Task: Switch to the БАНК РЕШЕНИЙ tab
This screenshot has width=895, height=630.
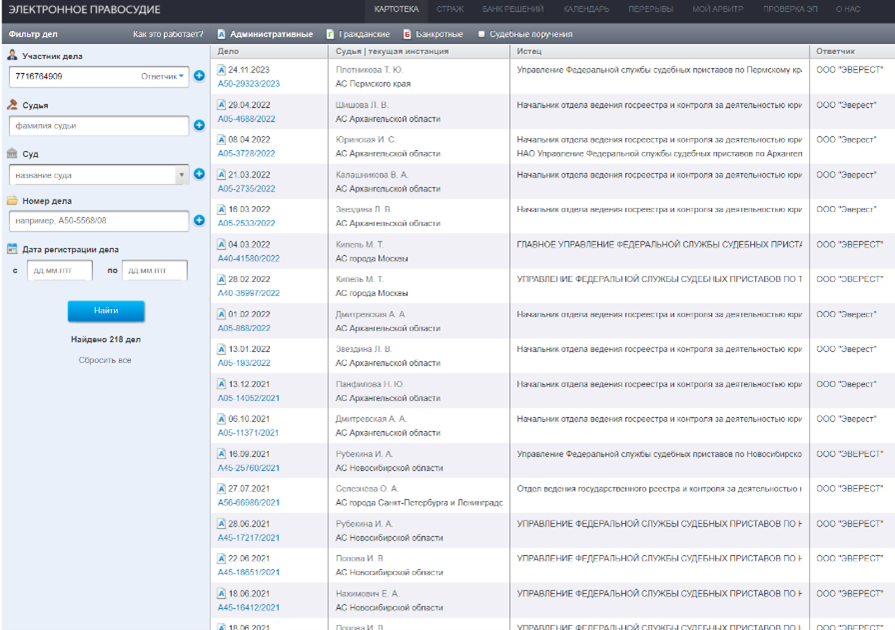Action: (x=512, y=9)
